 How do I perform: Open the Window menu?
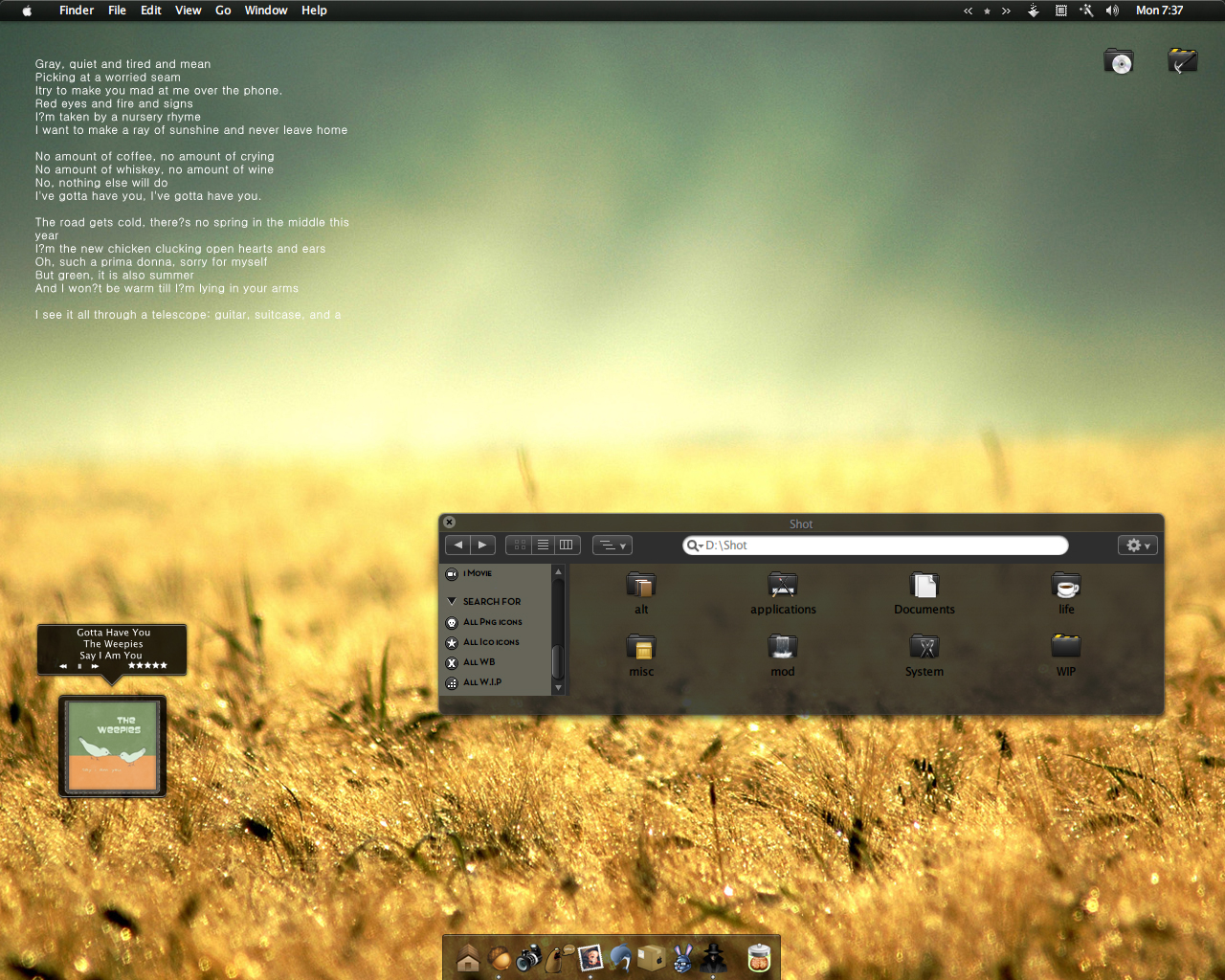coord(266,11)
